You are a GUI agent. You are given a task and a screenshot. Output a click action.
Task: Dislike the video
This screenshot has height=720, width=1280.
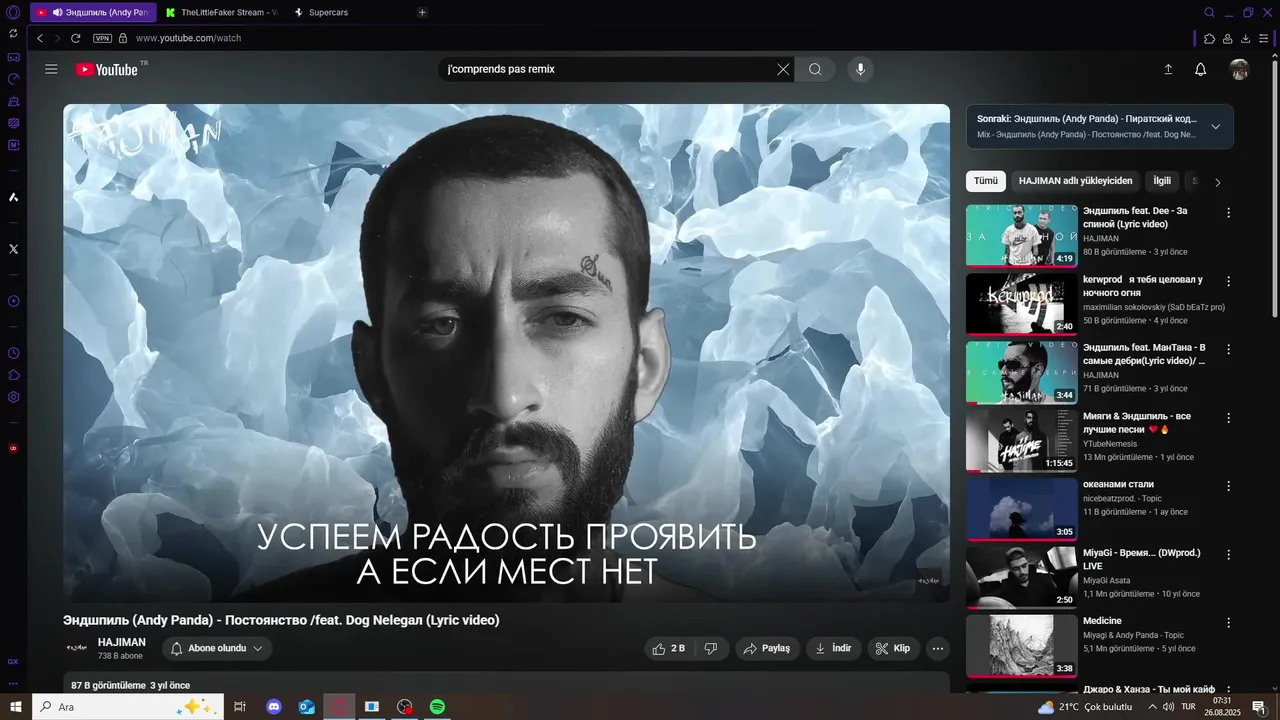point(711,648)
